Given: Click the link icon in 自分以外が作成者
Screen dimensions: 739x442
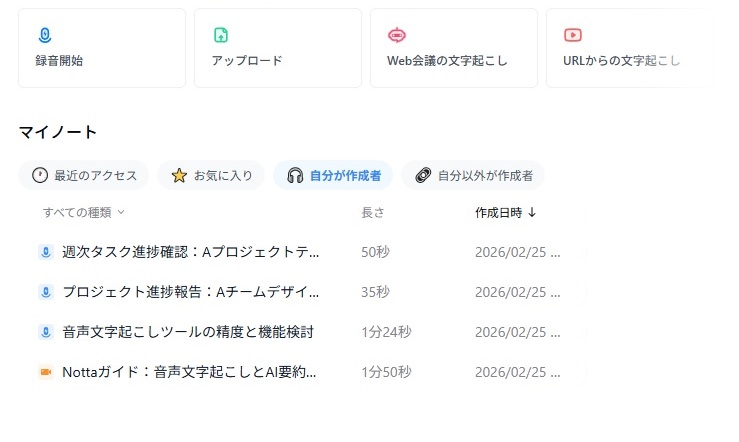Looking at the screenshot, I should (x=423, y=175).
